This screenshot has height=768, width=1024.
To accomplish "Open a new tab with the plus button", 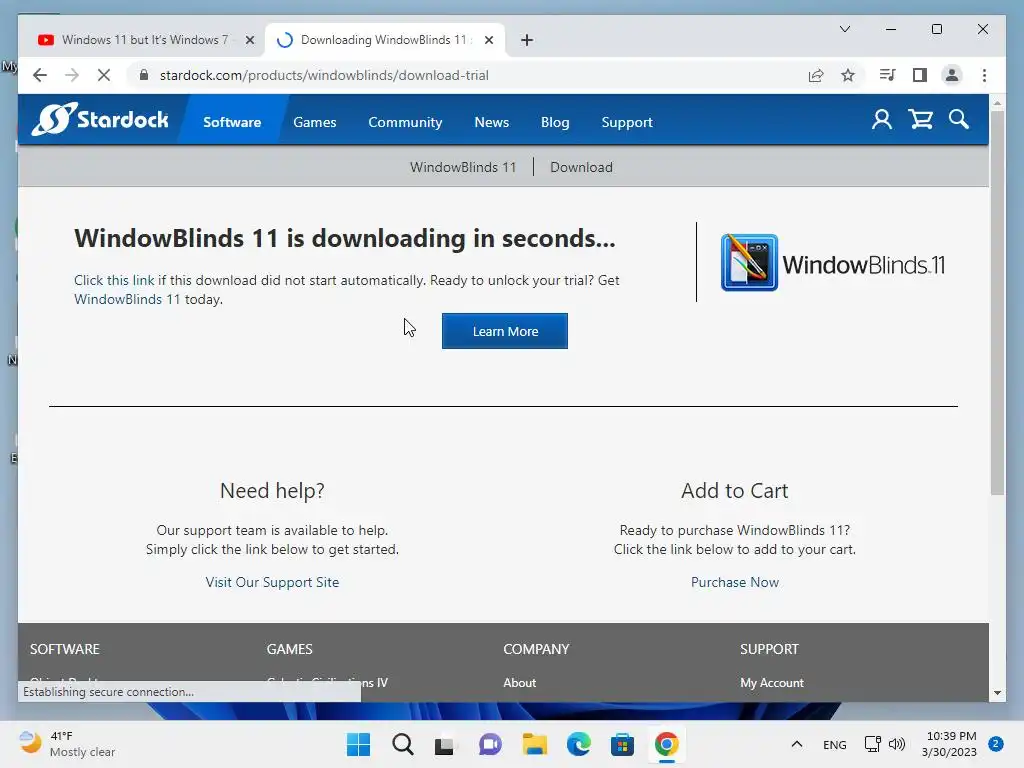I will 527,40.
